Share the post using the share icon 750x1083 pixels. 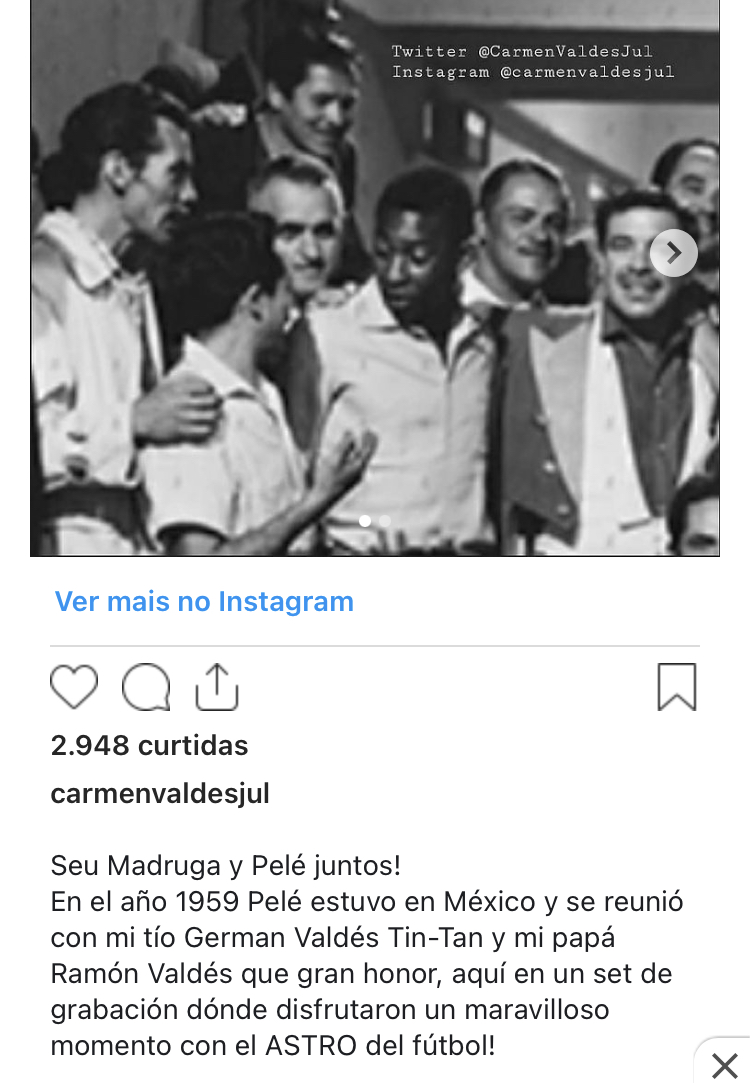(x=217, y=687)
